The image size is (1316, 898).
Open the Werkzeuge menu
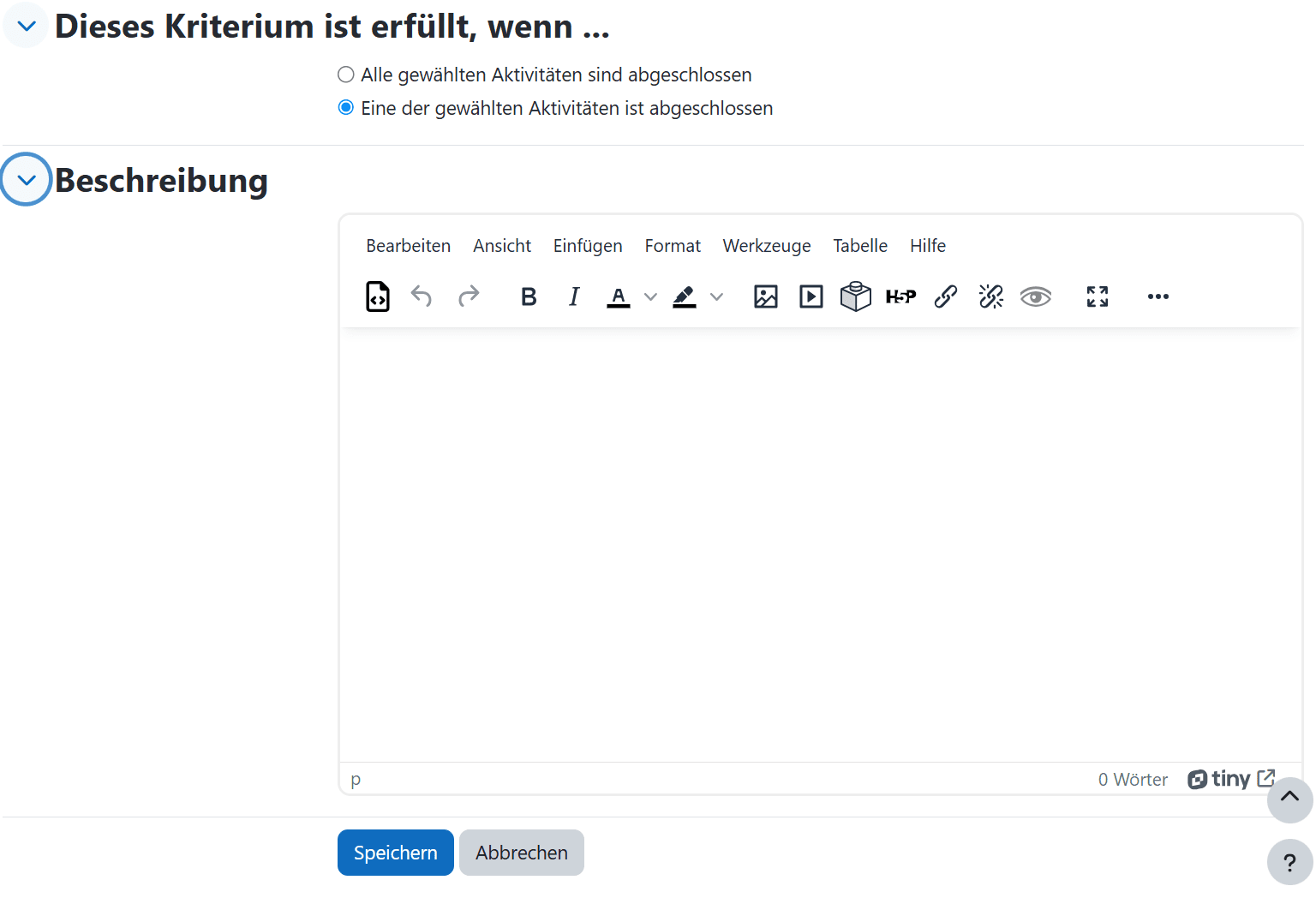pos(767,246)
